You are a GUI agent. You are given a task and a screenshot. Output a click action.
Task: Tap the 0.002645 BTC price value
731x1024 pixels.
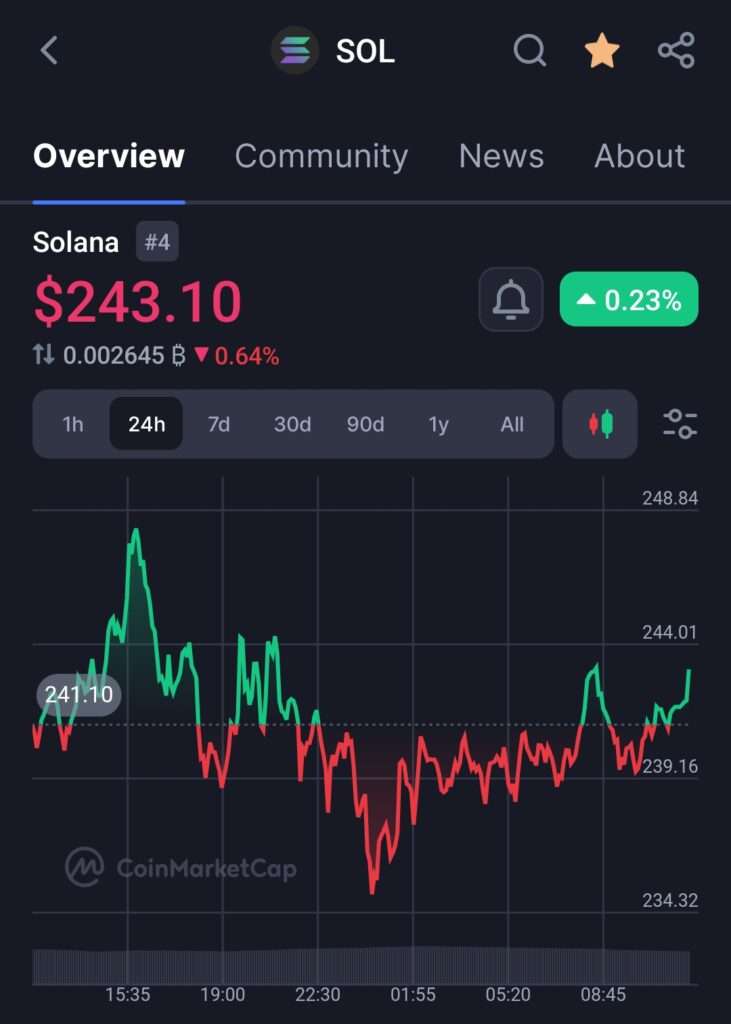pyautogui.click(x=124, y=356)
